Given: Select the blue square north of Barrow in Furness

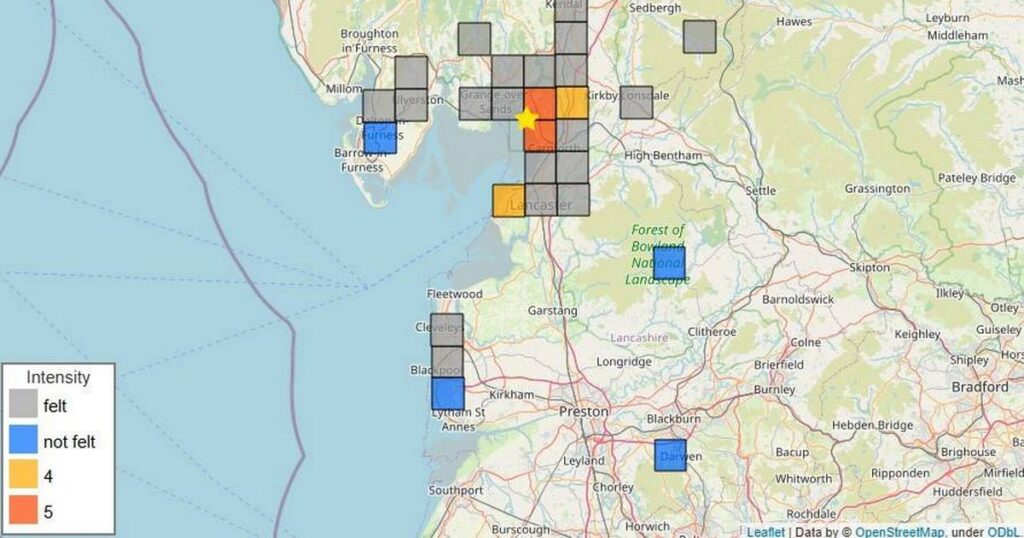Looking at the screenshot, I should [x=380, y=138].
